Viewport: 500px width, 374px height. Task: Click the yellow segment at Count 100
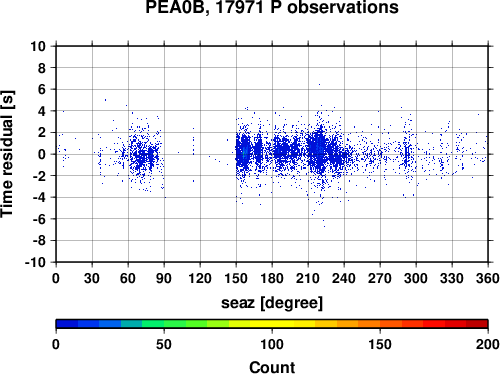coord(272,324)
